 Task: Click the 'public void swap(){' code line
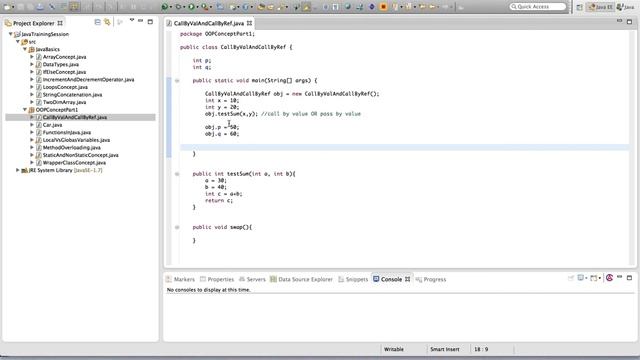[x=222, y=227]
